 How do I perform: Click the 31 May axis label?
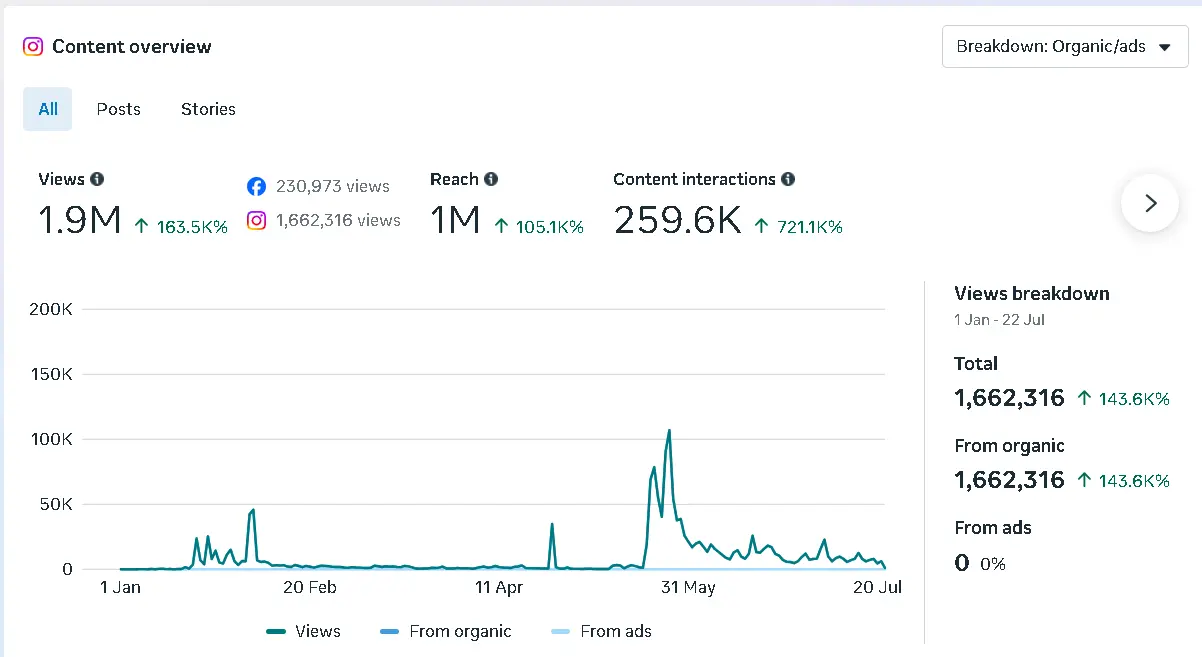tap(688, 588)
